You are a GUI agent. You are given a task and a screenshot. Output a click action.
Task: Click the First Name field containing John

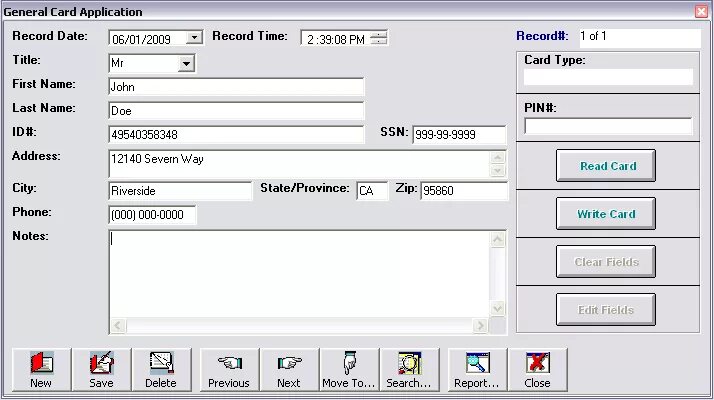click(236, 87)
